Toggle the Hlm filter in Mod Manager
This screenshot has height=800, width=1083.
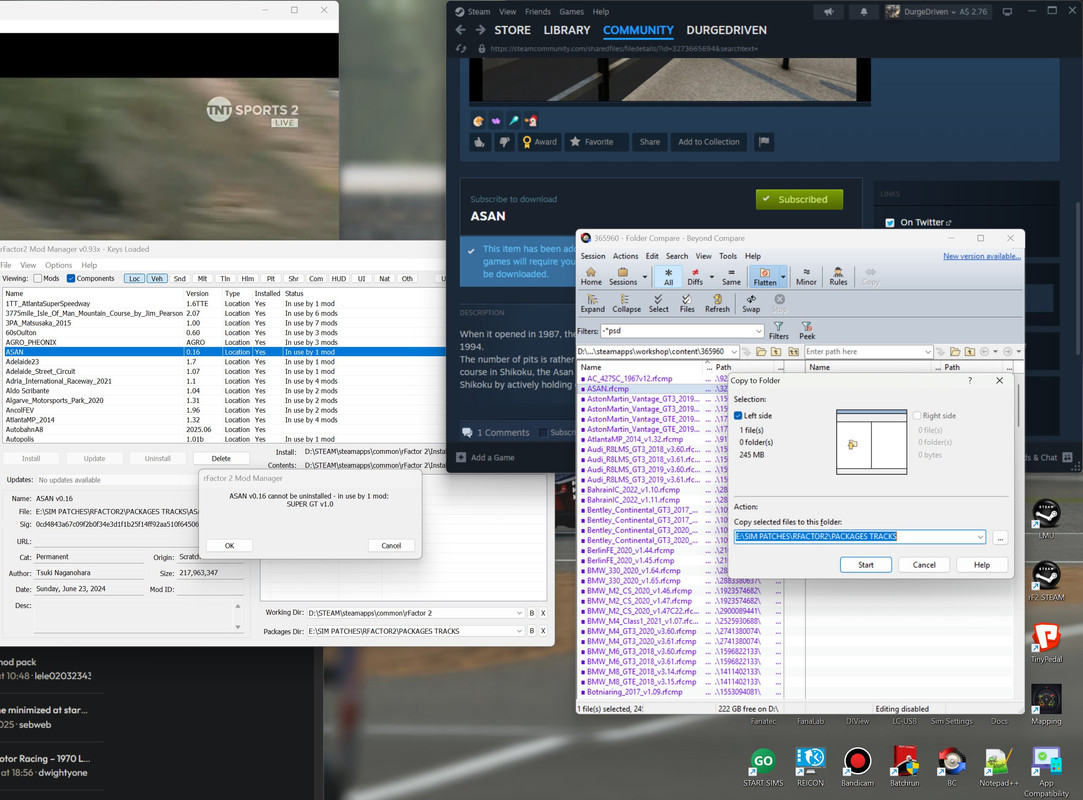tap(247, 278)
